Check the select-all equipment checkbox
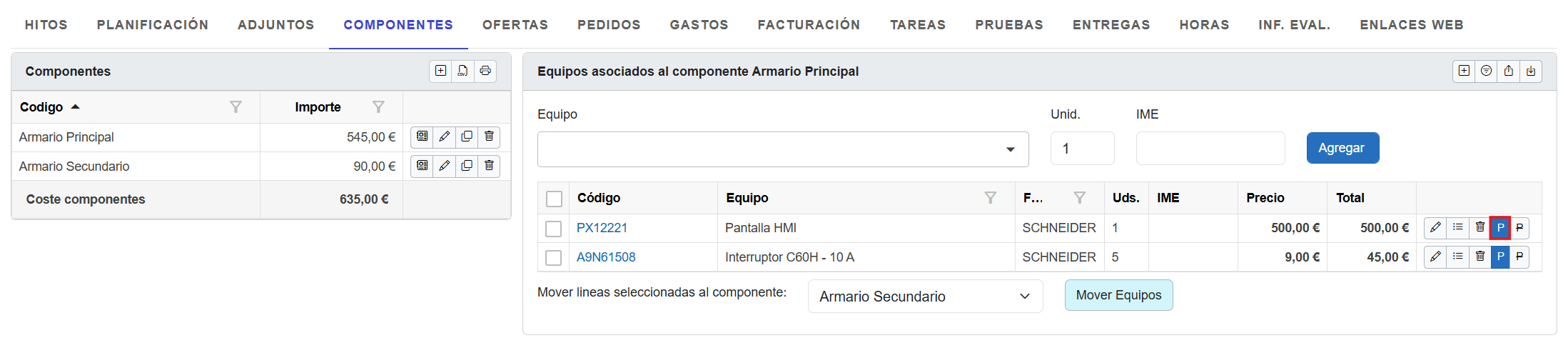 (554, 199)
